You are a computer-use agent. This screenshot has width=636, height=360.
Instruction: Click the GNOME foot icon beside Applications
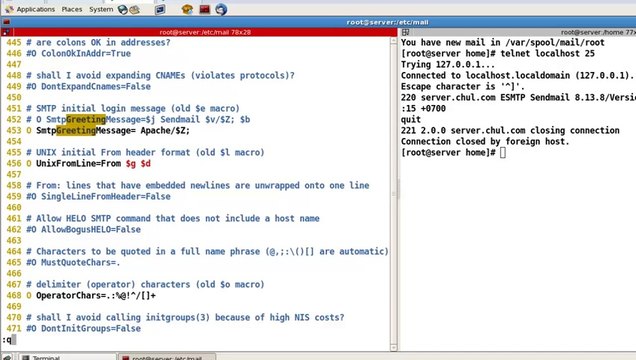[9, 9]
